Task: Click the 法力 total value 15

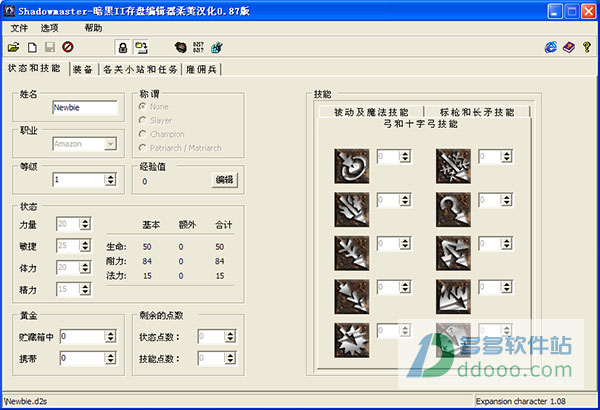Action: pyautogui.click(x=220, y=276)
